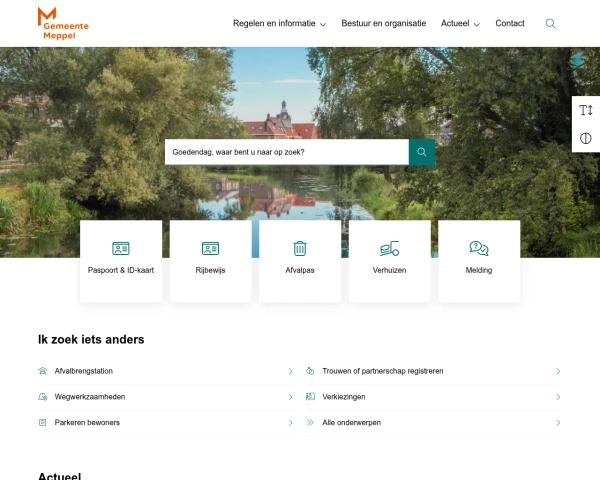
Task: Open the Bestuur en organisatie menu item
Action: click(383, 23)
